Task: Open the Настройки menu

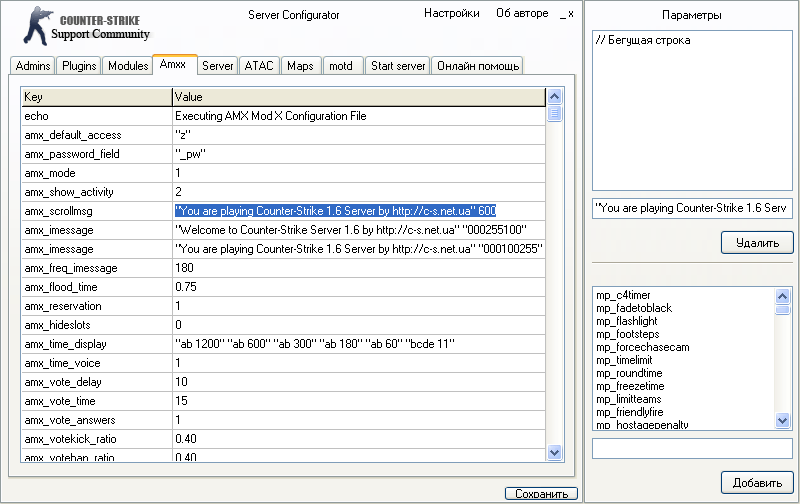Action: point(452,13)
